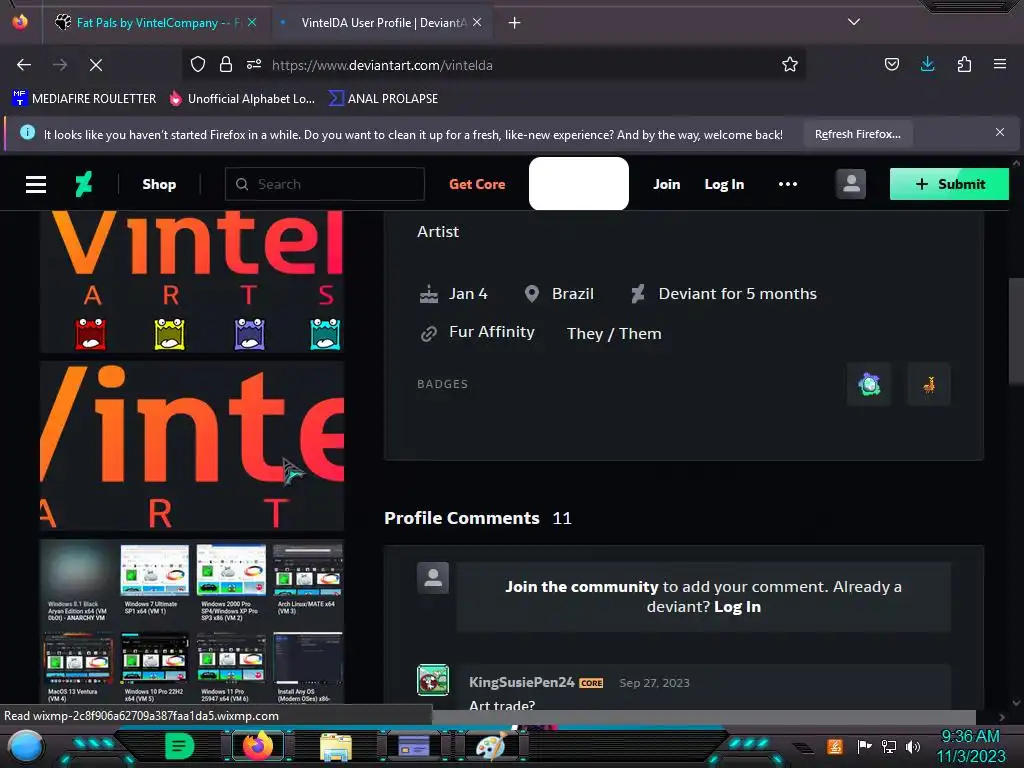
Task: Open the green notes taskbar app
Action: 179,746
